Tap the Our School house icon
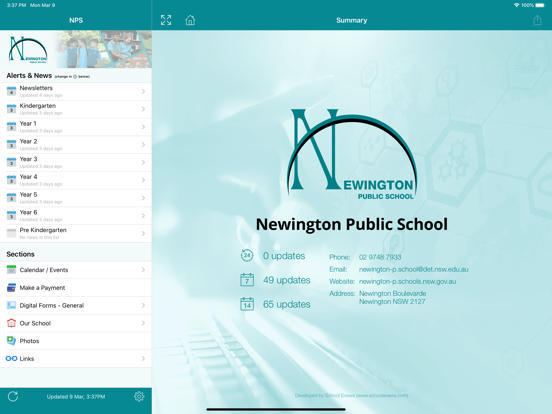 [x=11, y=323]
